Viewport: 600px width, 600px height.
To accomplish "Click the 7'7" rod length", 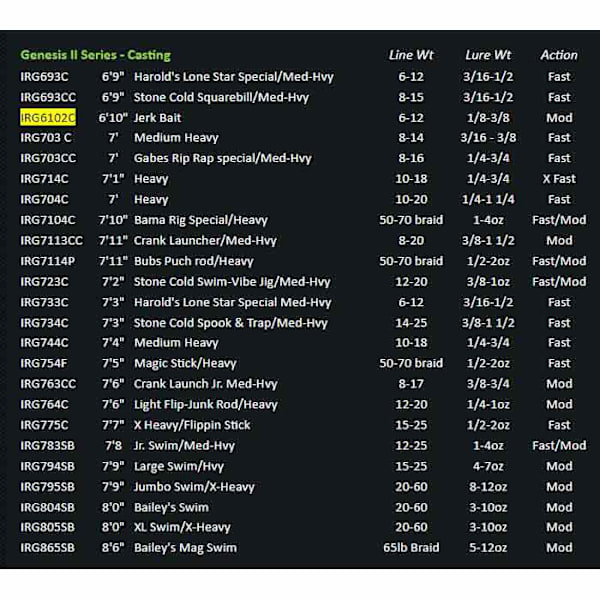I will click(113, 425).
